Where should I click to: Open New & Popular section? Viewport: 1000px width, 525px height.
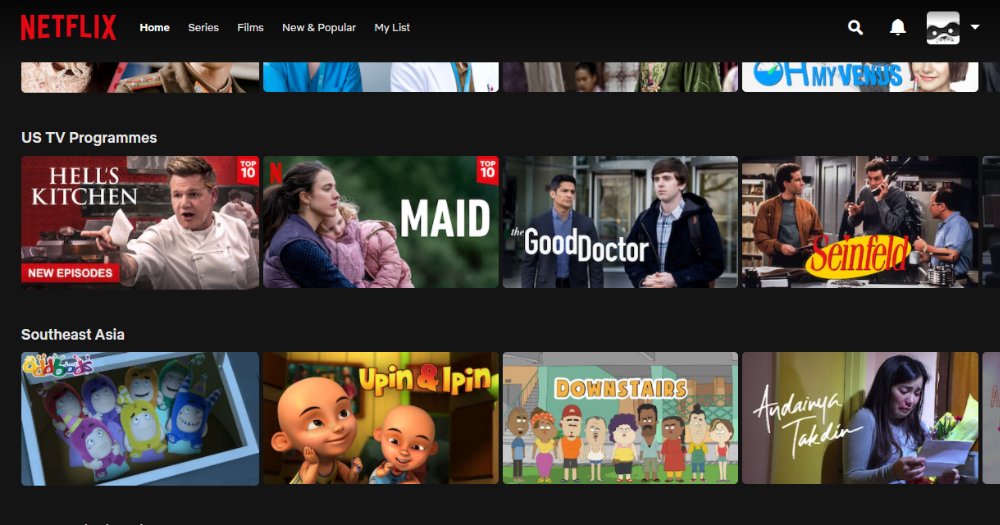pyautogui.click(x=319, y=27)
